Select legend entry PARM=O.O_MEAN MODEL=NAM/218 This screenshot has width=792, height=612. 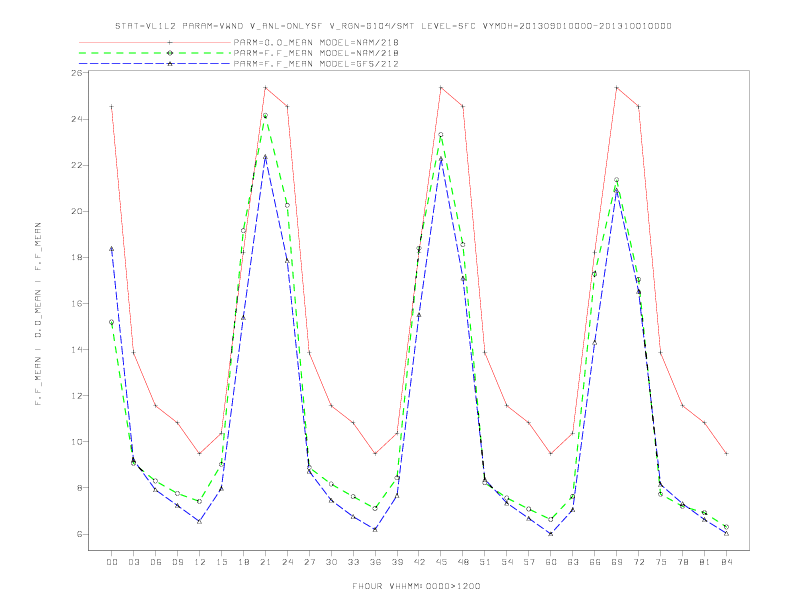coord(316,42)
